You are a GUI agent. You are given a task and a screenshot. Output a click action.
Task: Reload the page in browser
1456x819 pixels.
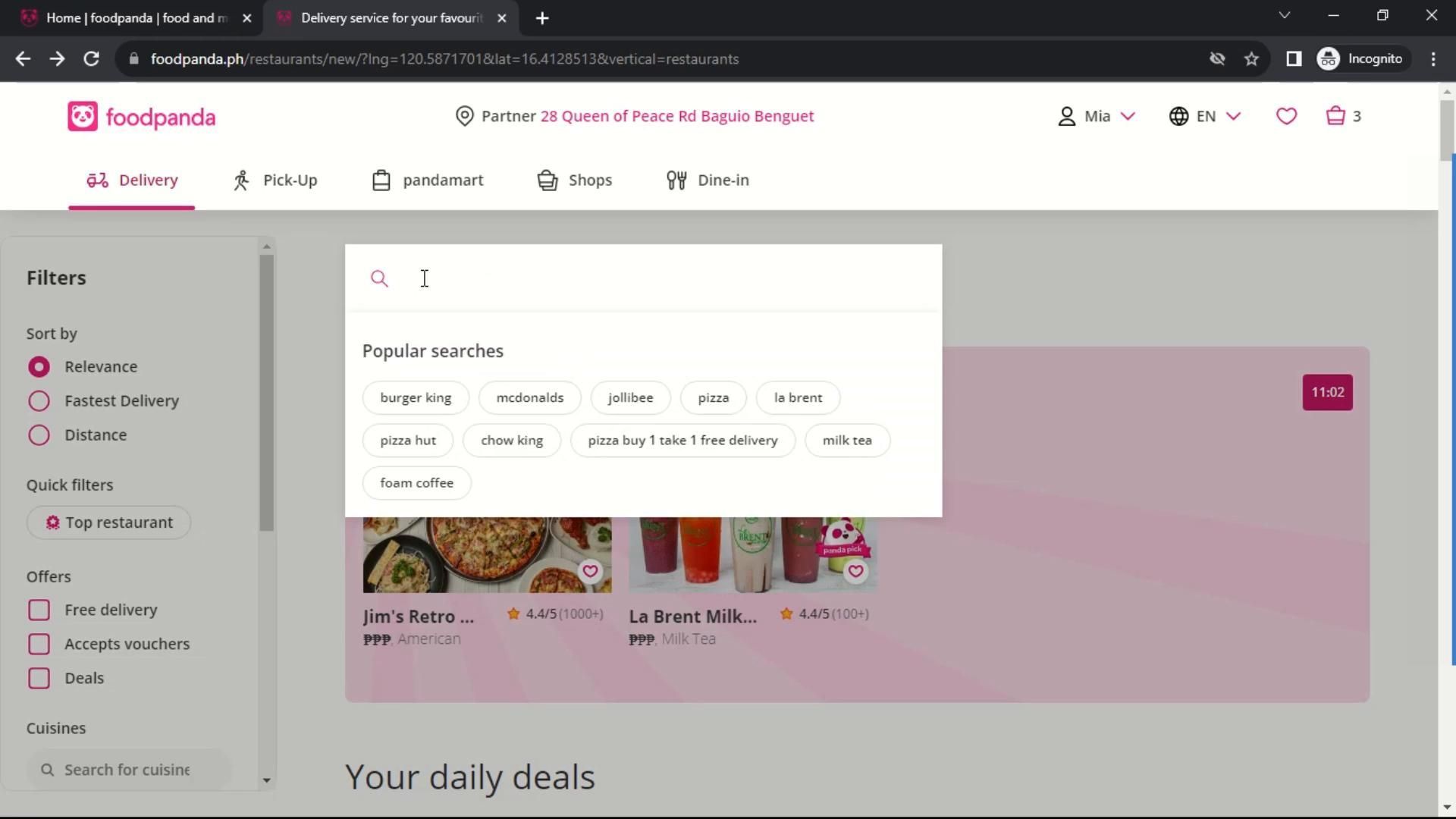tap(91, 59)
